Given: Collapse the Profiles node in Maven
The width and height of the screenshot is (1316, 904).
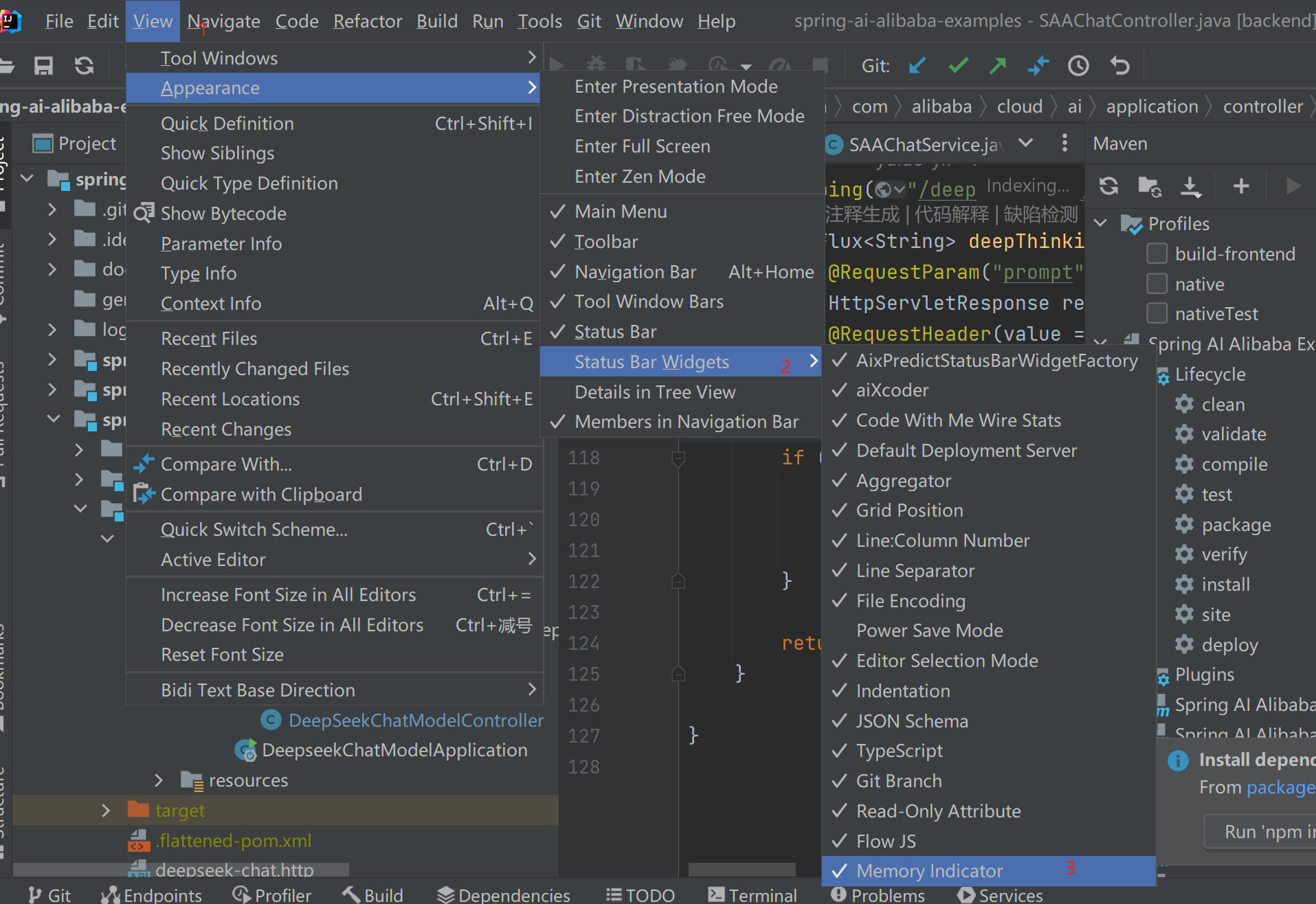Looking at the screenshot, I should 1101,223.
